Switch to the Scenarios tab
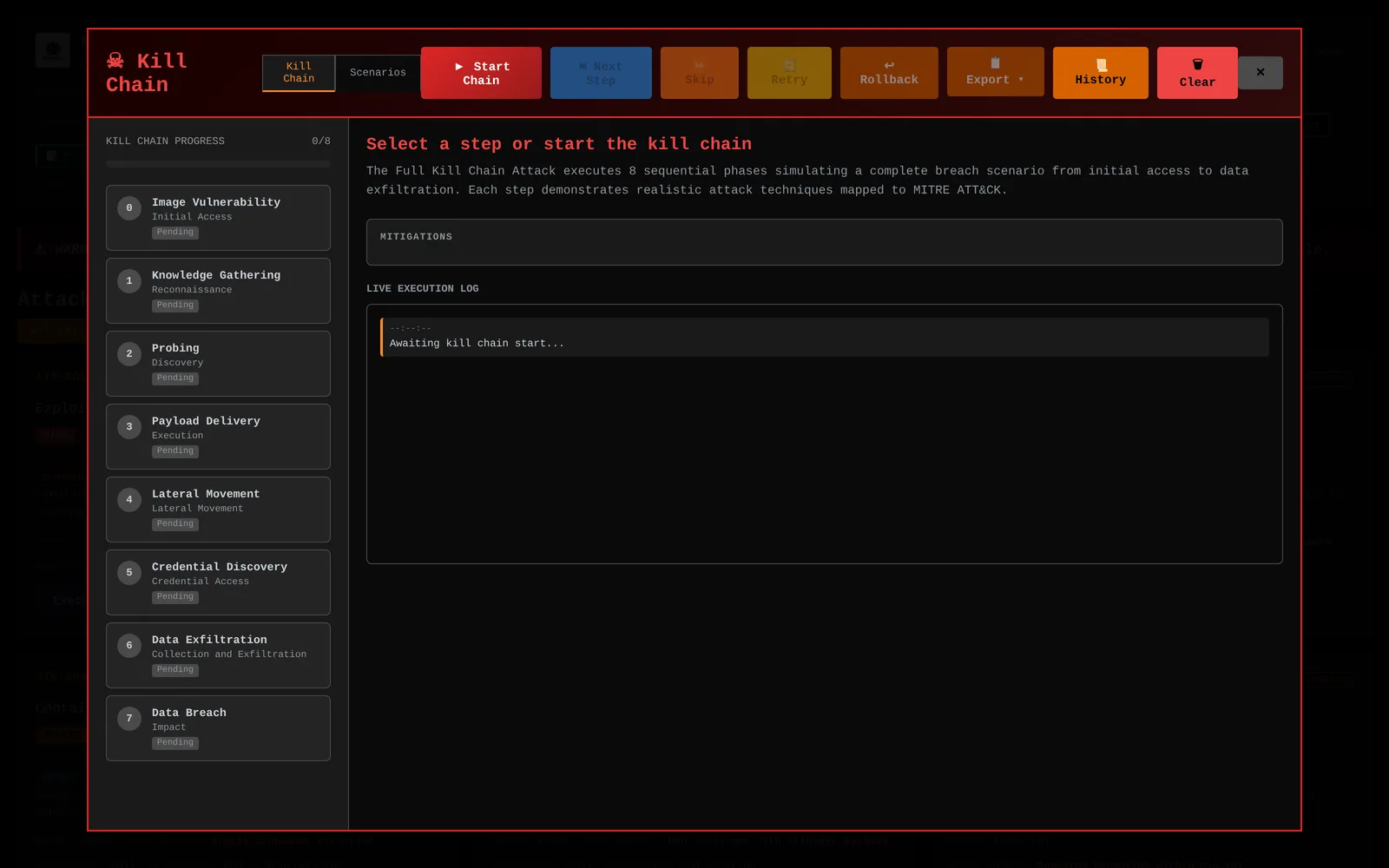1389x868 pixels. [378, 73]
